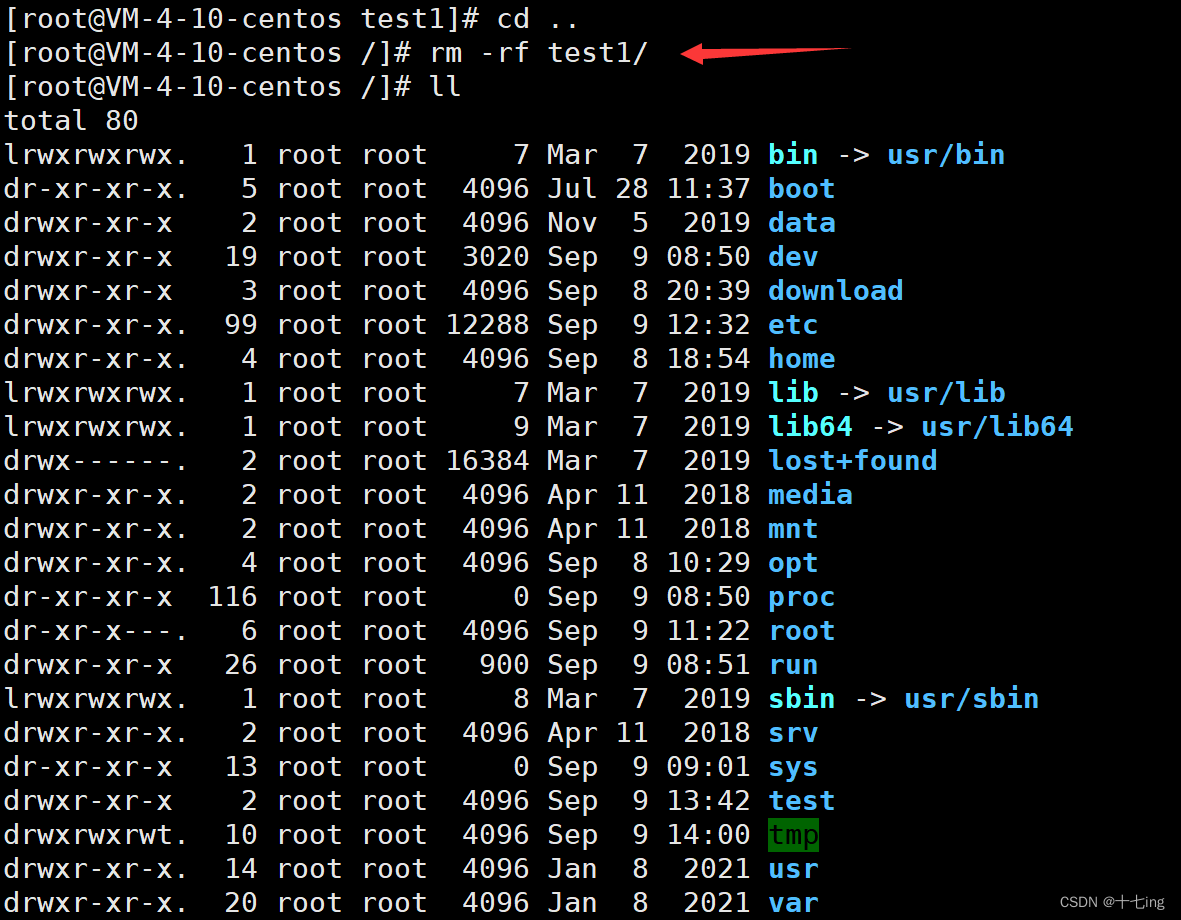
Task: Click the 'cd ..' command text
Action: point(537,19)
